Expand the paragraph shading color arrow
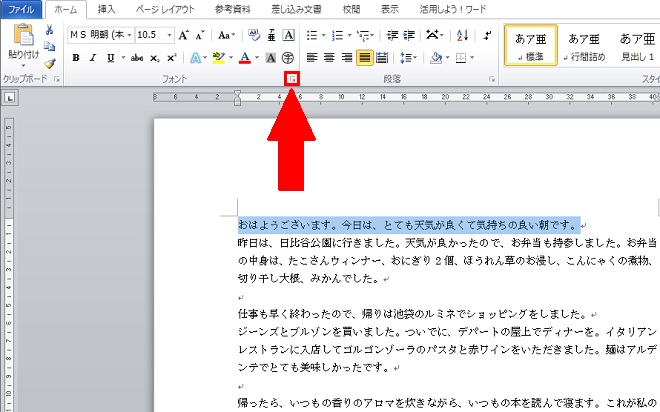This screenshot has height=412, width=660. 447,58
